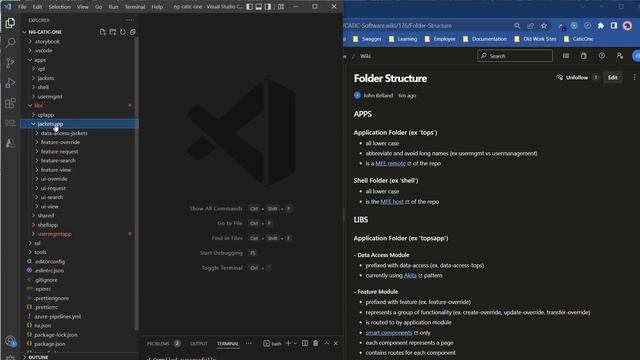
Task: Open the Accounts menu in activity bar
Action: (x=10, y=341)
